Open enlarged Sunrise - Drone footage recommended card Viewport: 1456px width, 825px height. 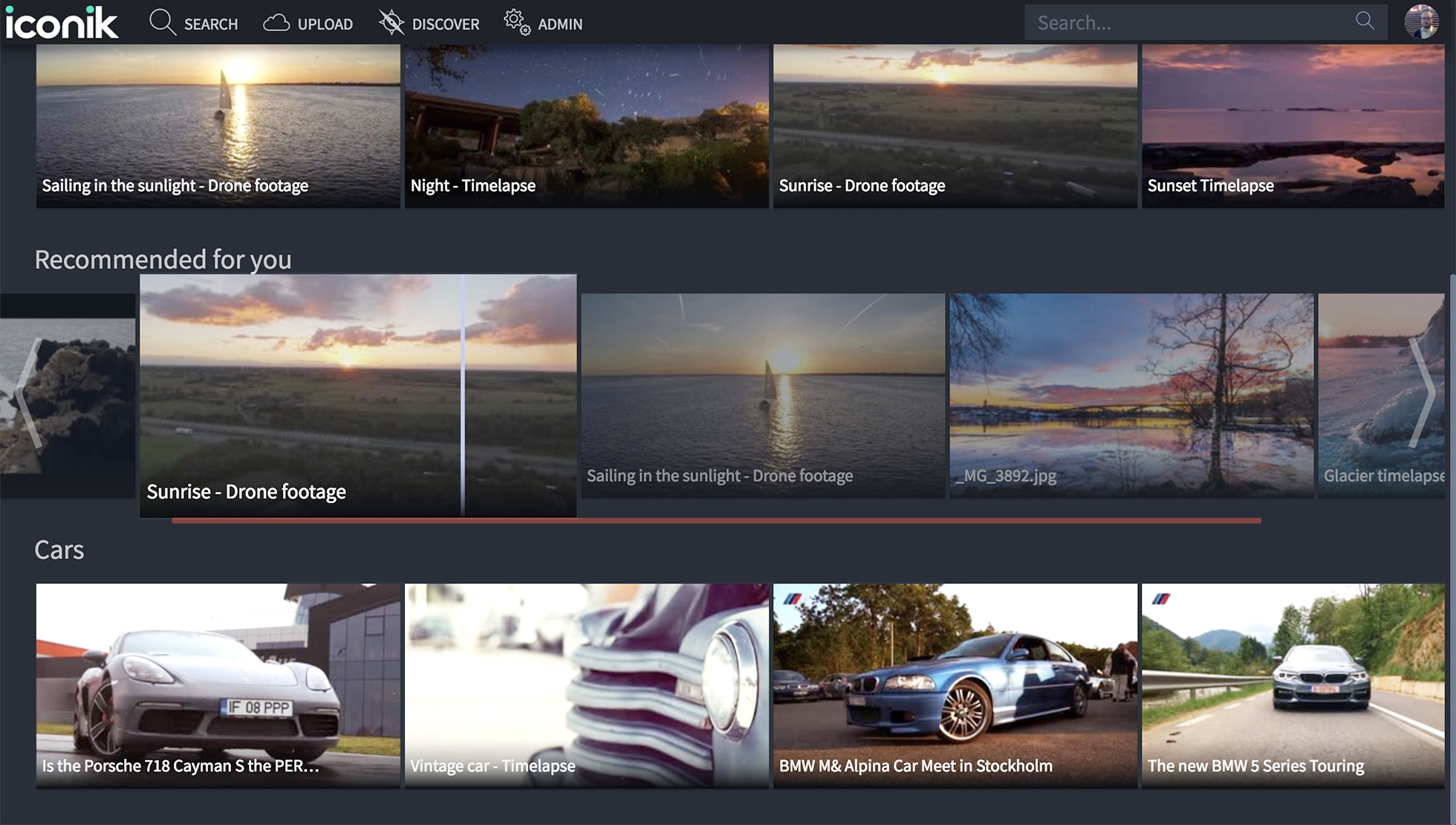point(358,395)
